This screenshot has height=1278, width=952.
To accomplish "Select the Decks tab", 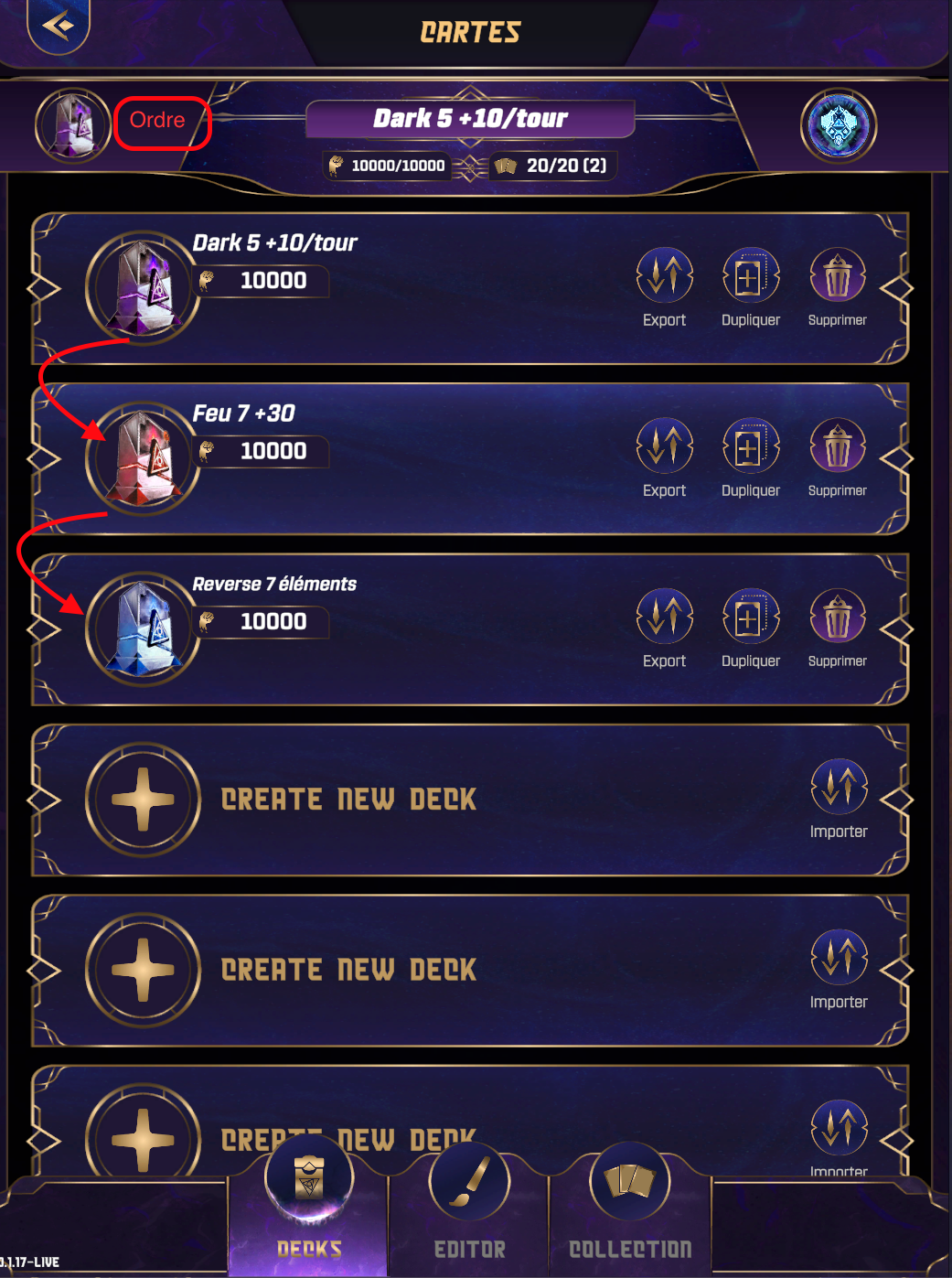I will click(309, 1209).
